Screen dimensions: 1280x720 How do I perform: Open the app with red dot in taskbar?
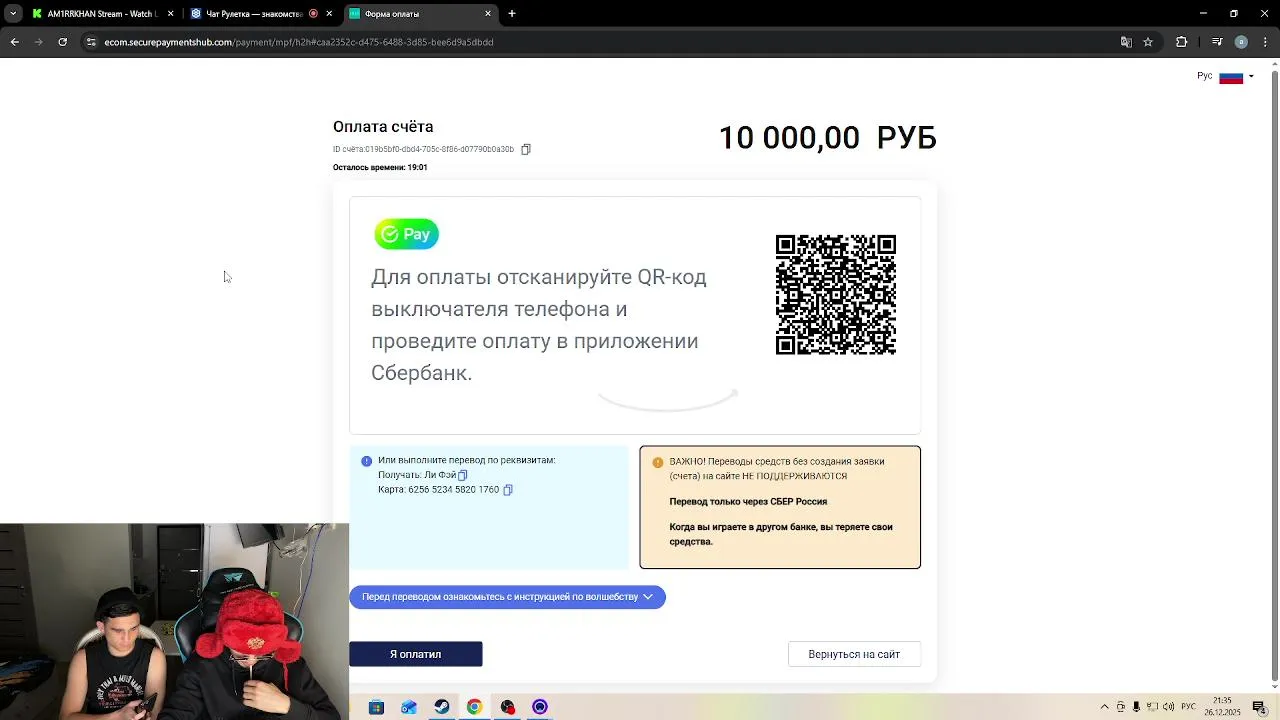coord(507,707)
